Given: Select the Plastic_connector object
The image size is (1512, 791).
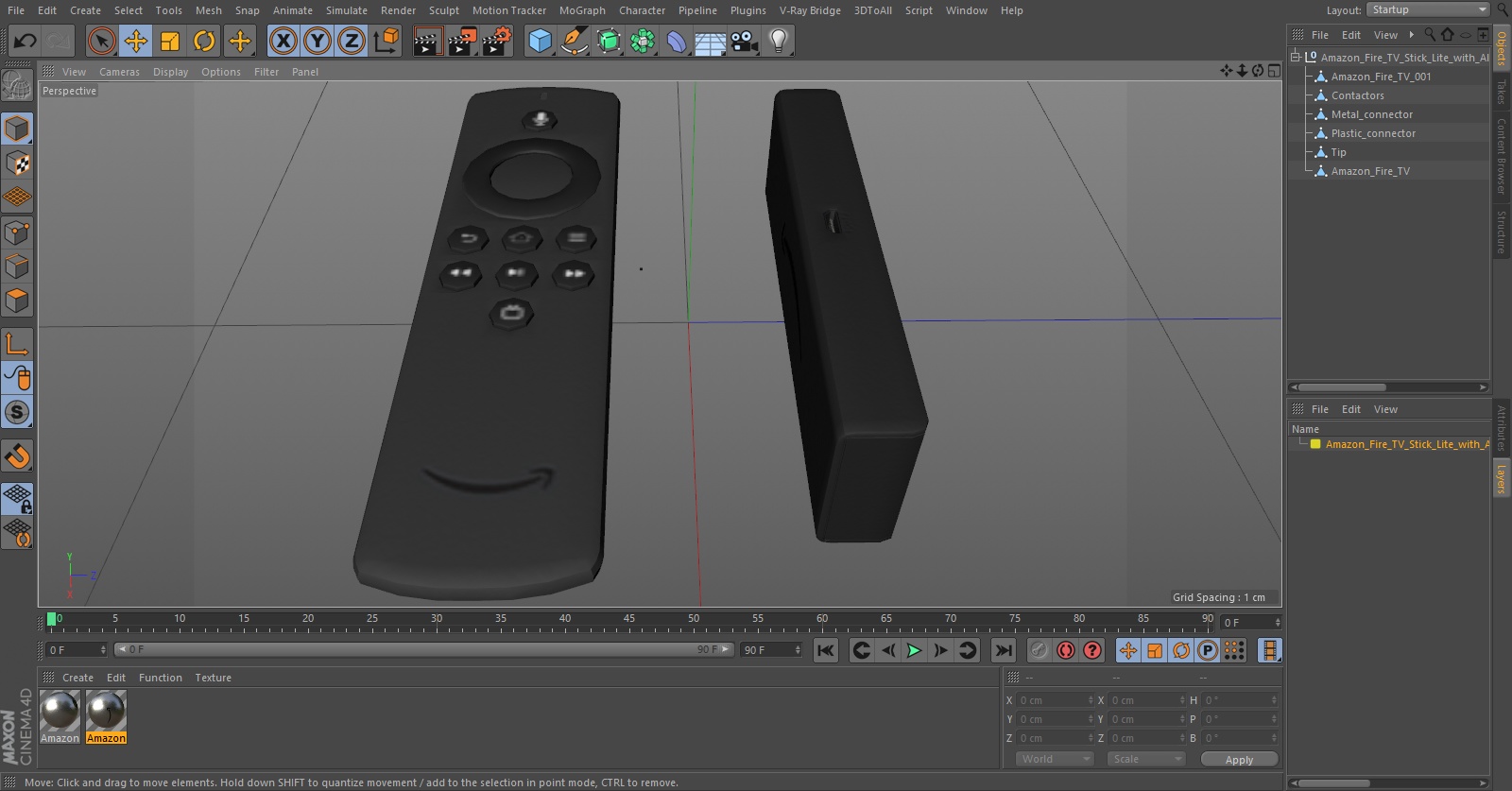Looking at the screenshot, I should pos(1373,133).
